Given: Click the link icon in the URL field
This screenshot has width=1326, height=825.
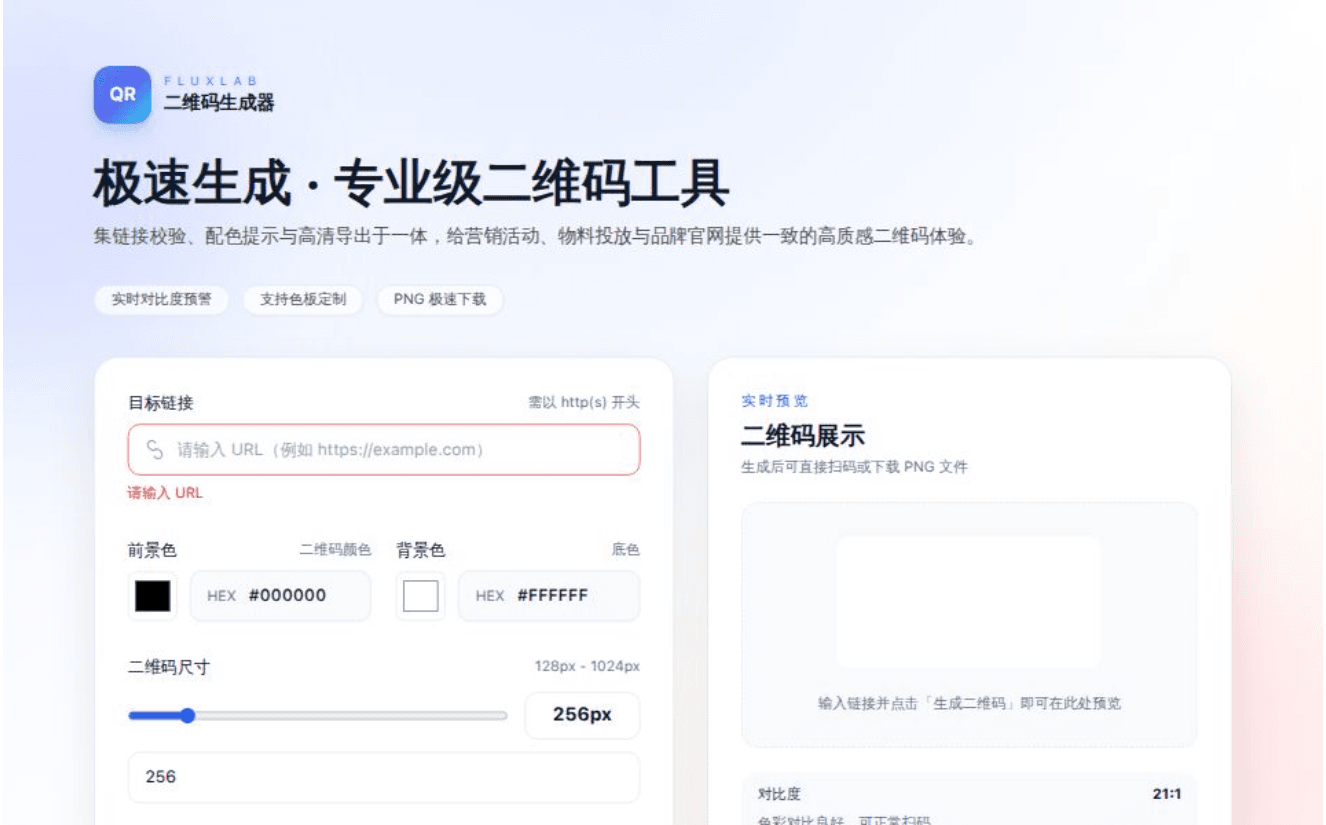Looking at the screenshot, I should click(x=155, y=449).
